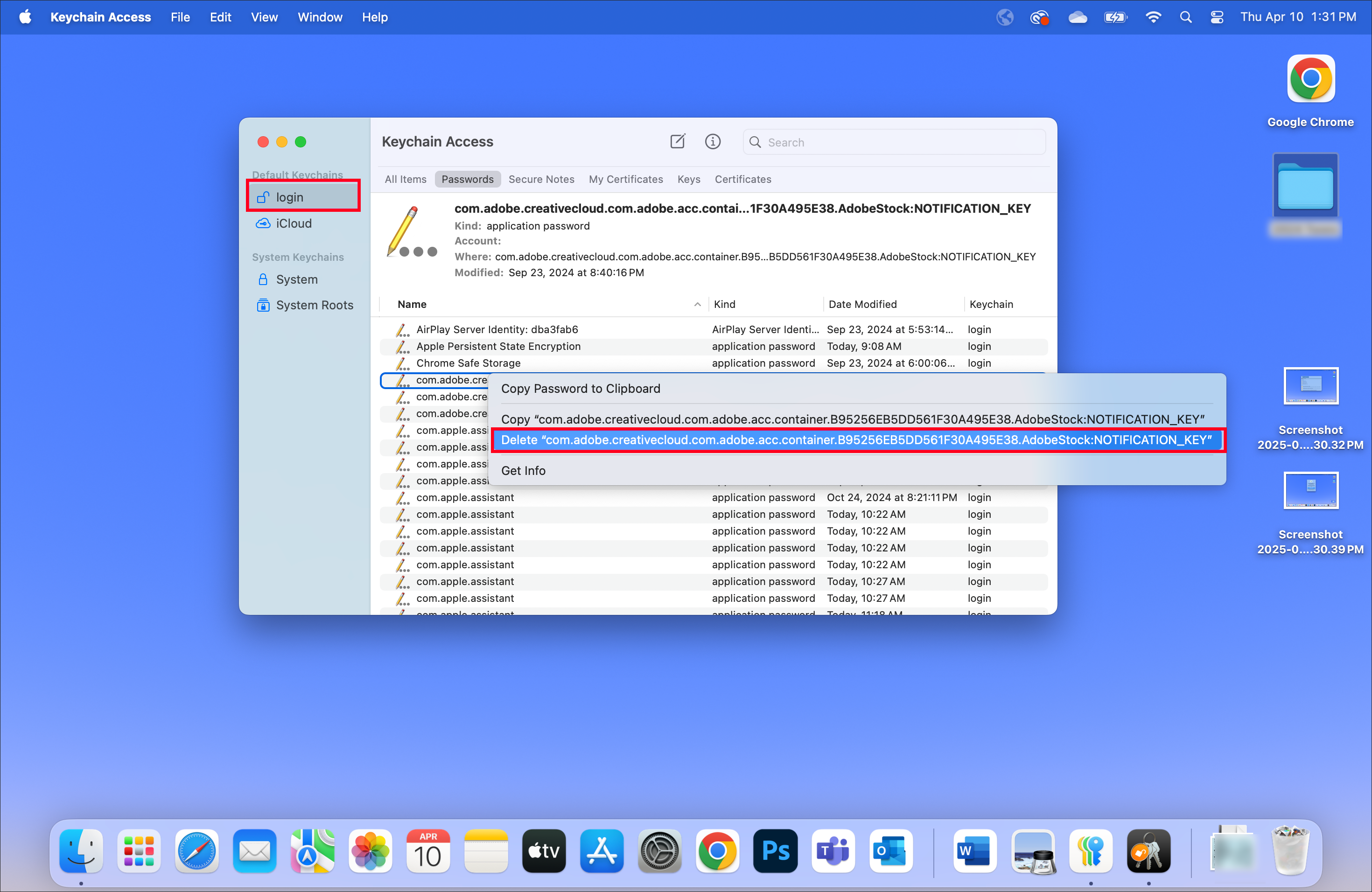
Task: Click the compose new keychain item icon
Action: click(677, 141)
